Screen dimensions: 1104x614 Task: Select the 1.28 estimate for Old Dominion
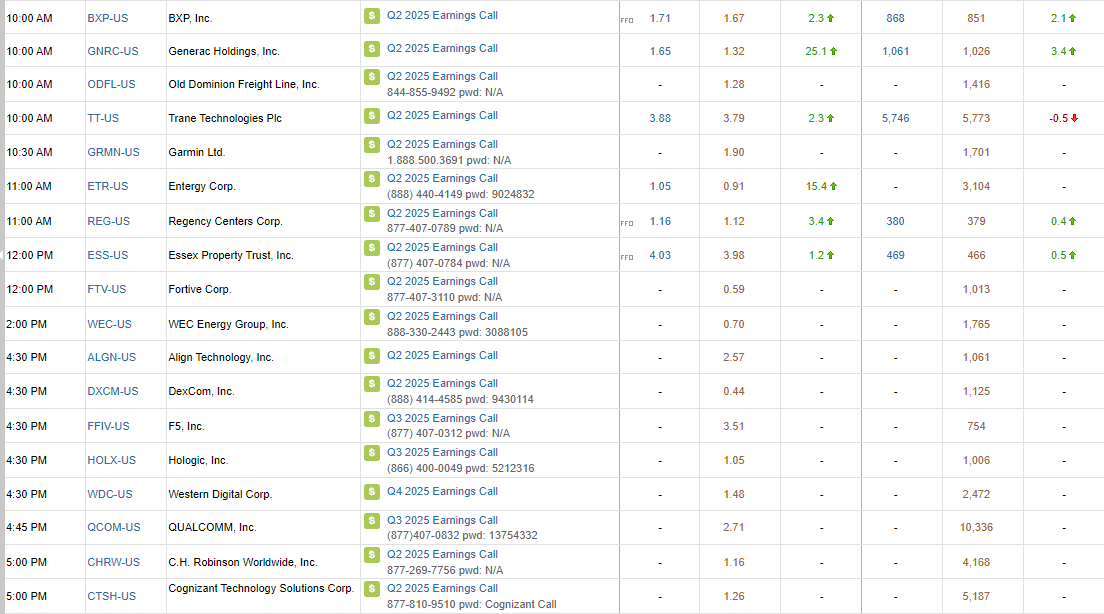pos(734,84)
